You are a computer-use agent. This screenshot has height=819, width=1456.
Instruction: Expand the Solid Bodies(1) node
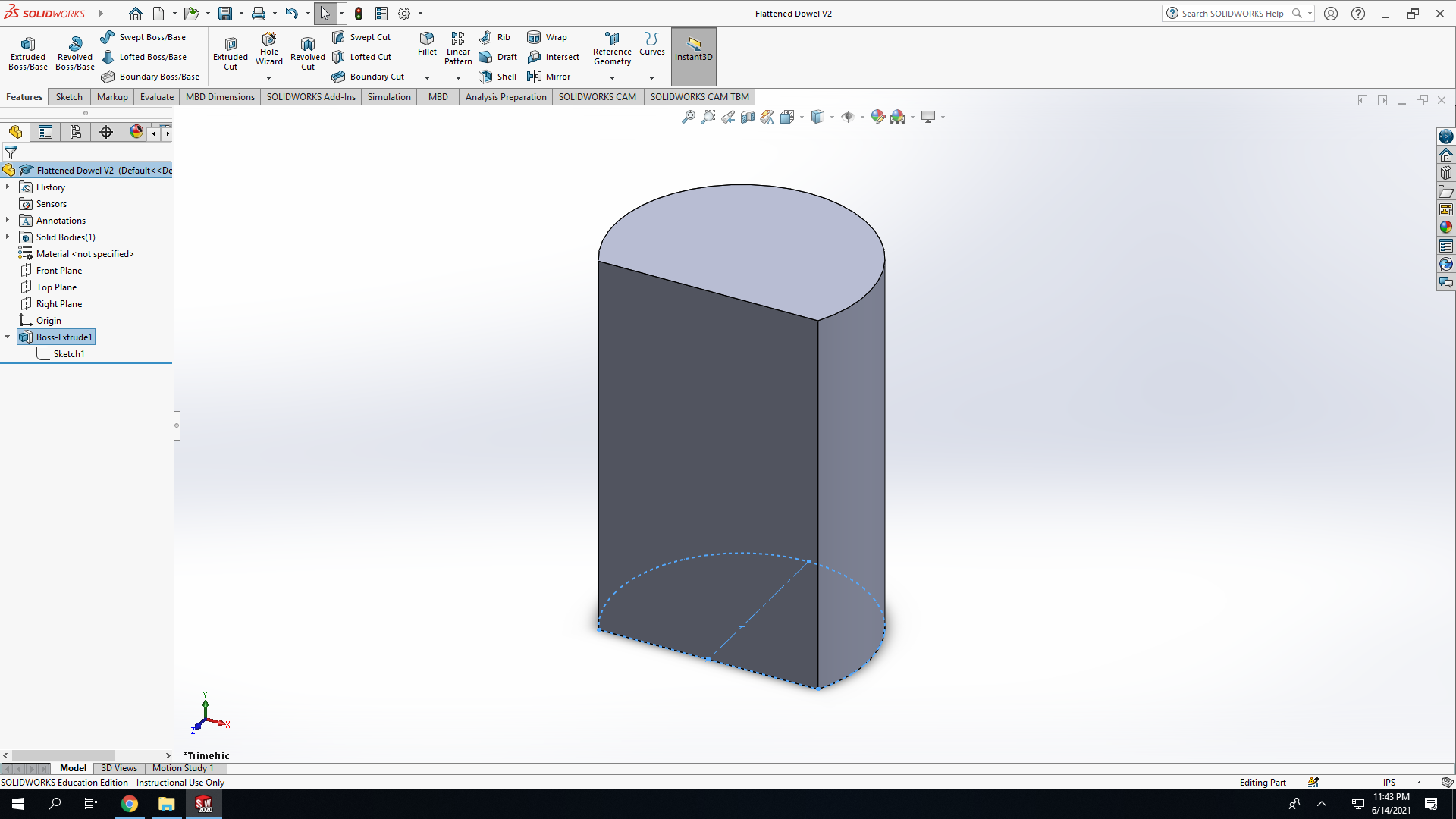point(8,237)
